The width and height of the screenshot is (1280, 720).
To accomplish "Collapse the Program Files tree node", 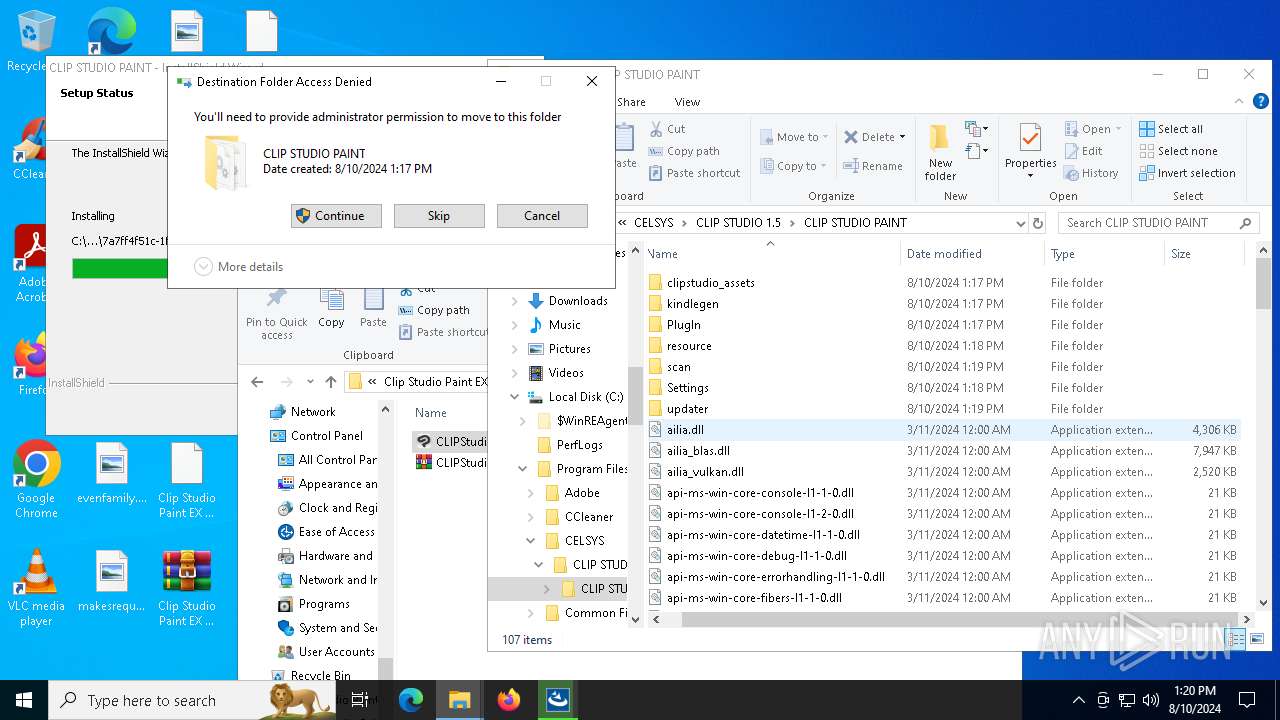I will (x=523, y=469).
